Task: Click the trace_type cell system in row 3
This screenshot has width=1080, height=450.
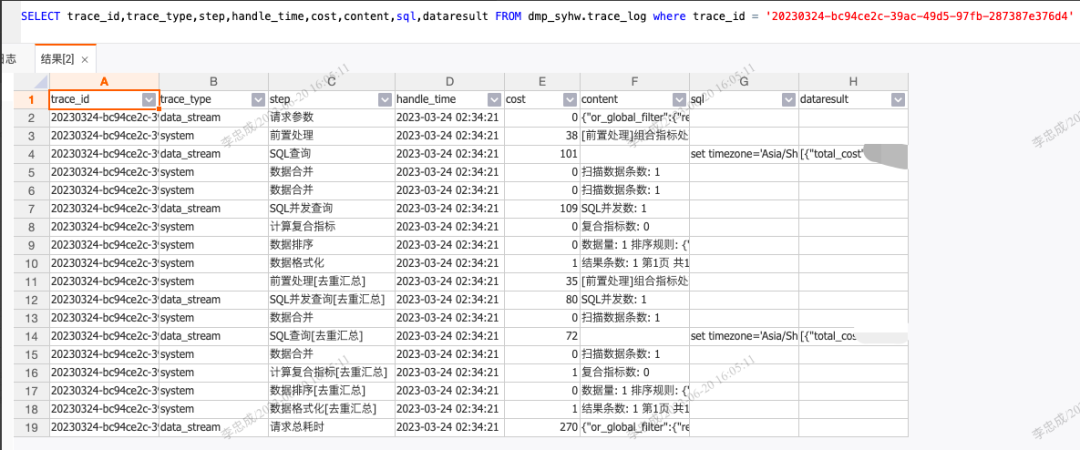Action: click(x=214, y=136)
